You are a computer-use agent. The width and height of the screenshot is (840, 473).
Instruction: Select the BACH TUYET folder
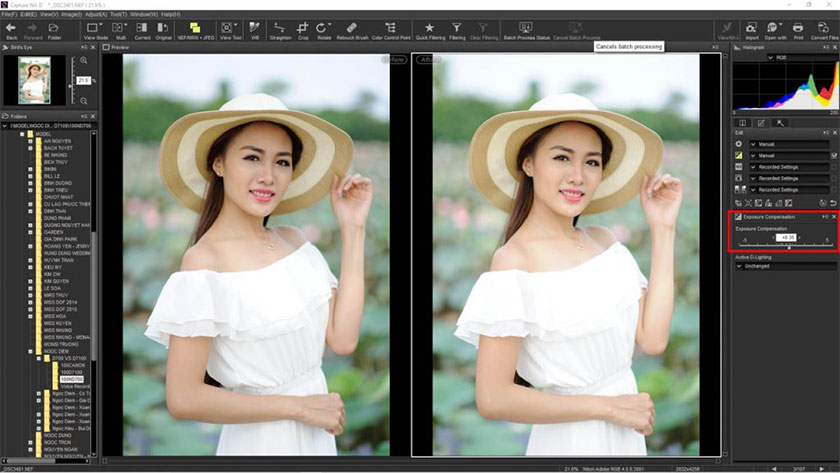[58, 148]
